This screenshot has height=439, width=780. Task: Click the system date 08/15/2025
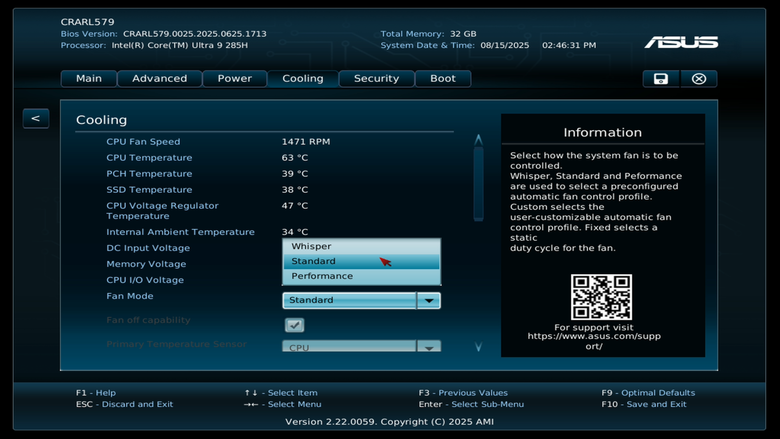pos(505,45)
